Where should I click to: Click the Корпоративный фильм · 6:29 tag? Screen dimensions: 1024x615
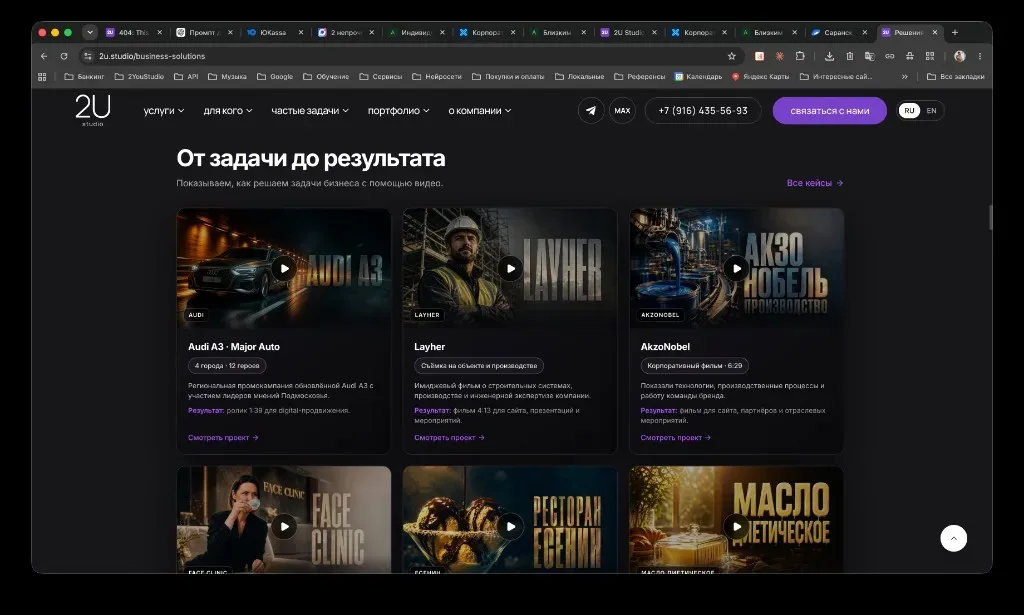click(x=694, y=366)
